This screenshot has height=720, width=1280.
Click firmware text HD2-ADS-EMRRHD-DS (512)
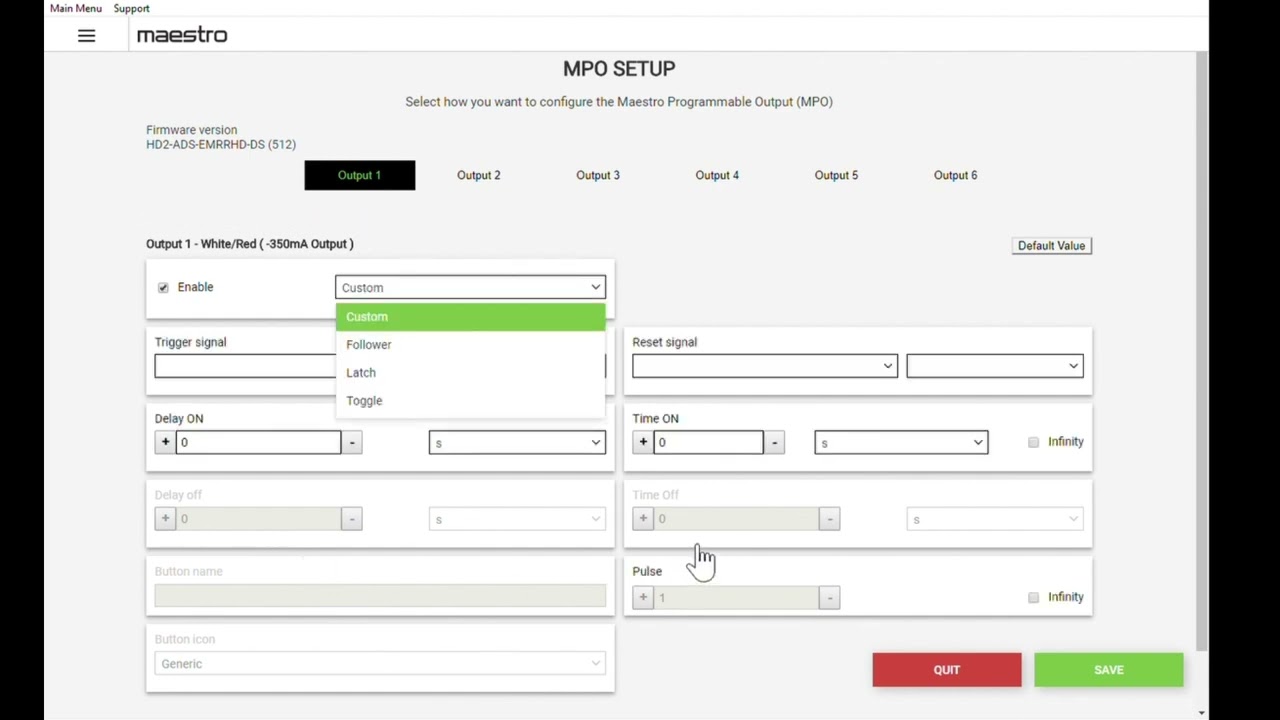[221, 144]
